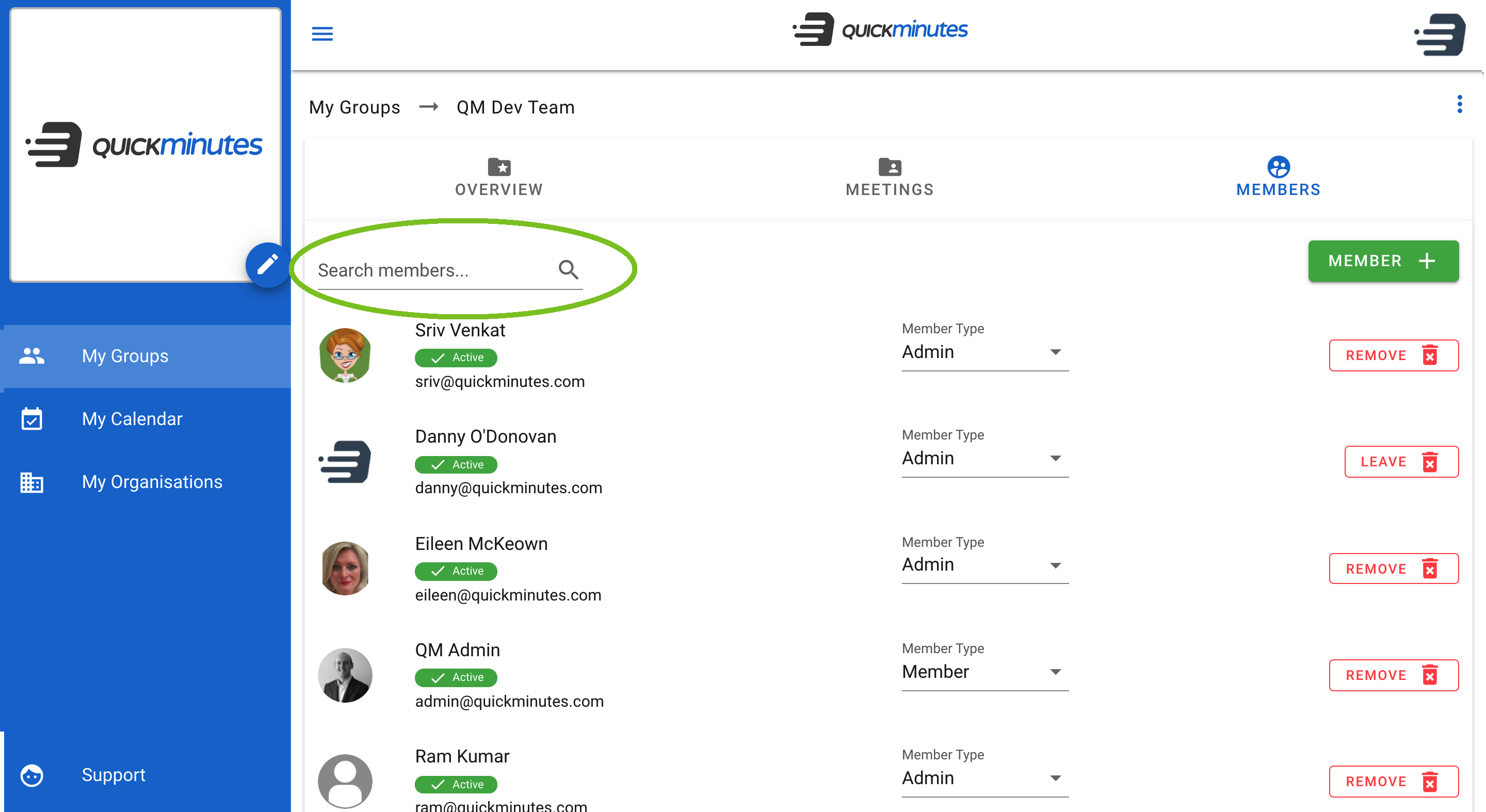Click the search magnifier icon
This screenshot has height=812, width=1486.
point(568,269)
